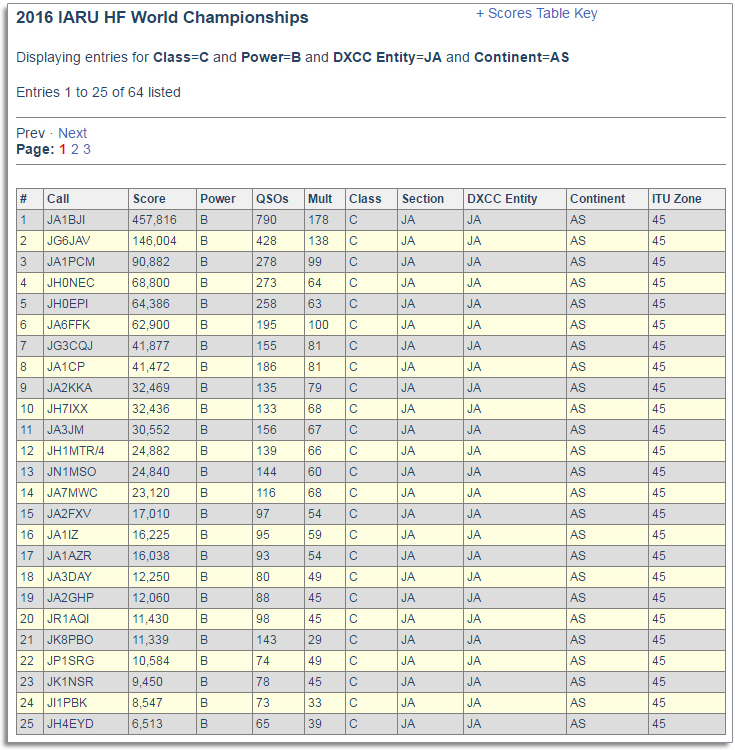Select callsign JH4EYD in last row

click(x=69, y=724)
